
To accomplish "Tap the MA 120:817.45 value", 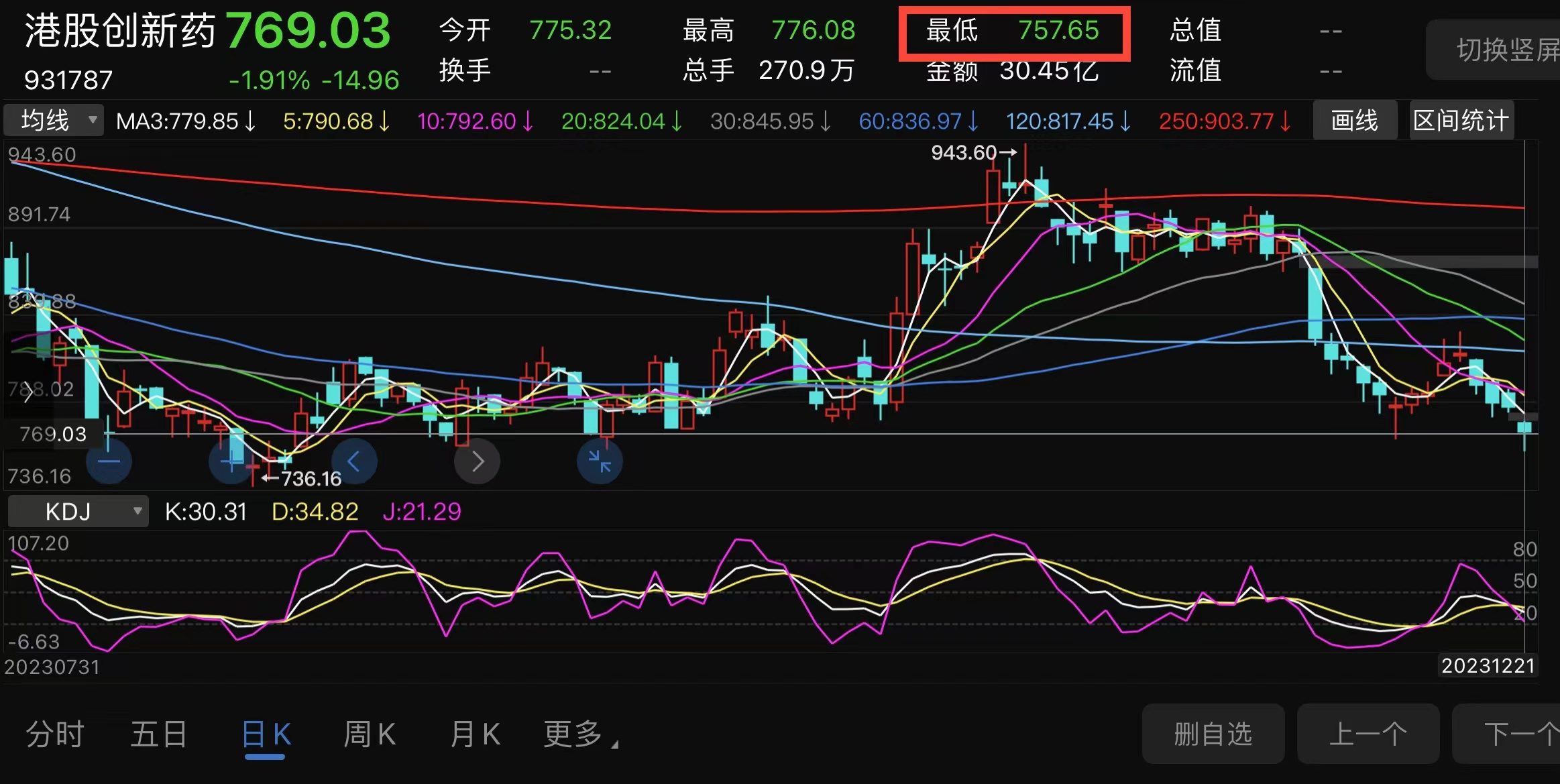I will (1068, 121).
